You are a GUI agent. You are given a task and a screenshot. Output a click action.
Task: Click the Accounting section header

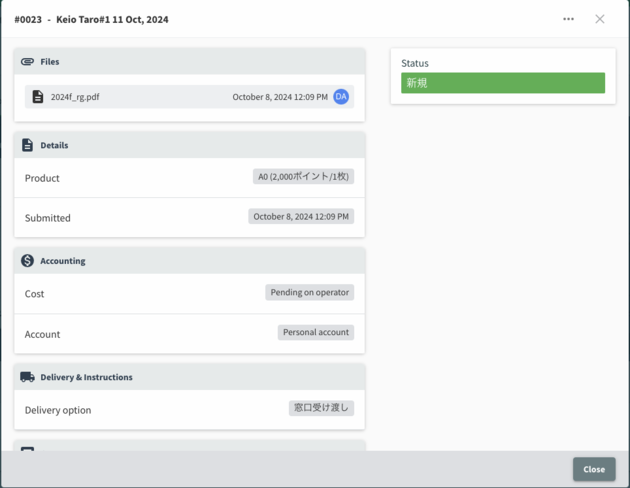click(x=62, y=261)
